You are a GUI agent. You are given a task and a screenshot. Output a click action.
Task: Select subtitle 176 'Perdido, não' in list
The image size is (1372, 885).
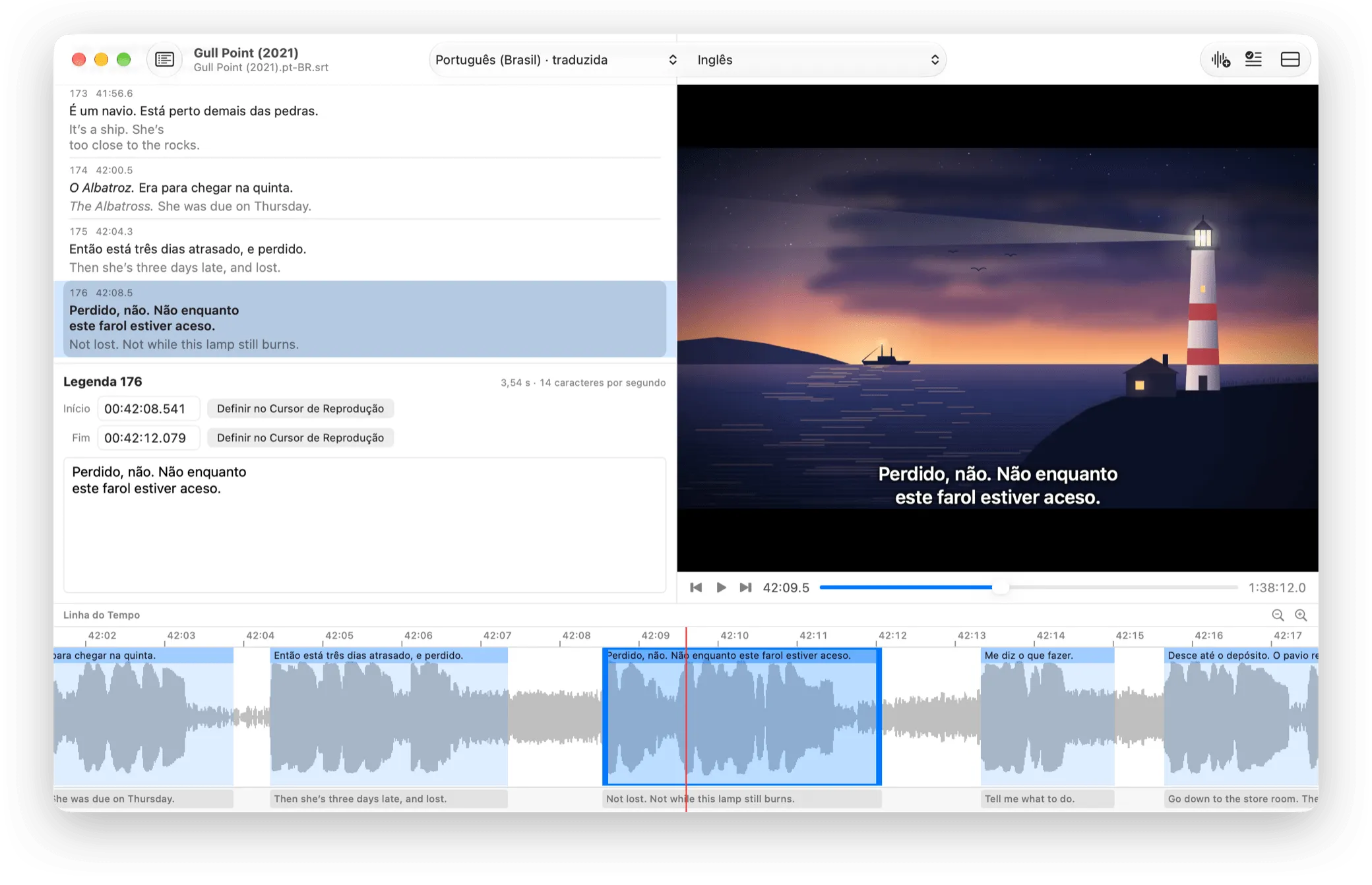[365, 319]
